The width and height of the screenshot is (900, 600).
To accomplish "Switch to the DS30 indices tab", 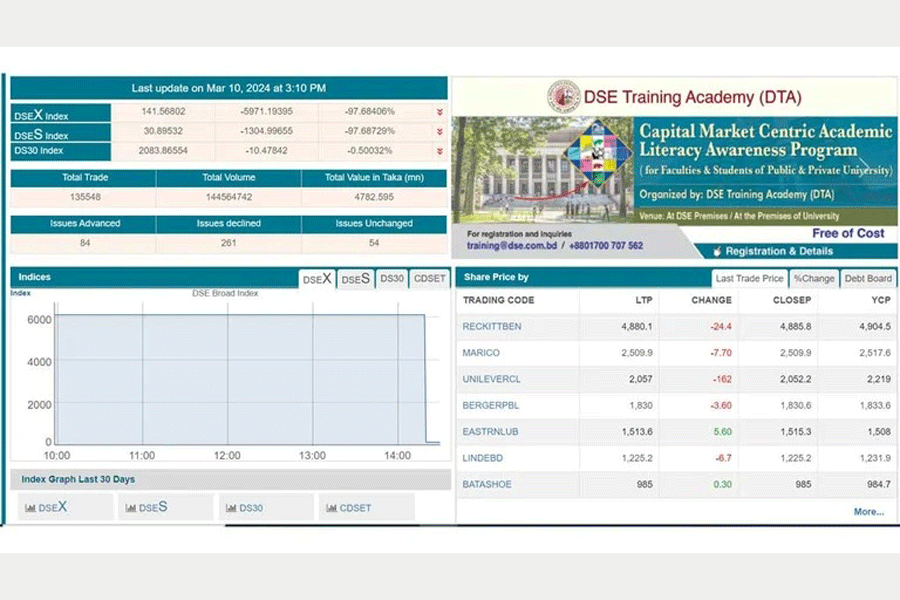I will (391, 279).
